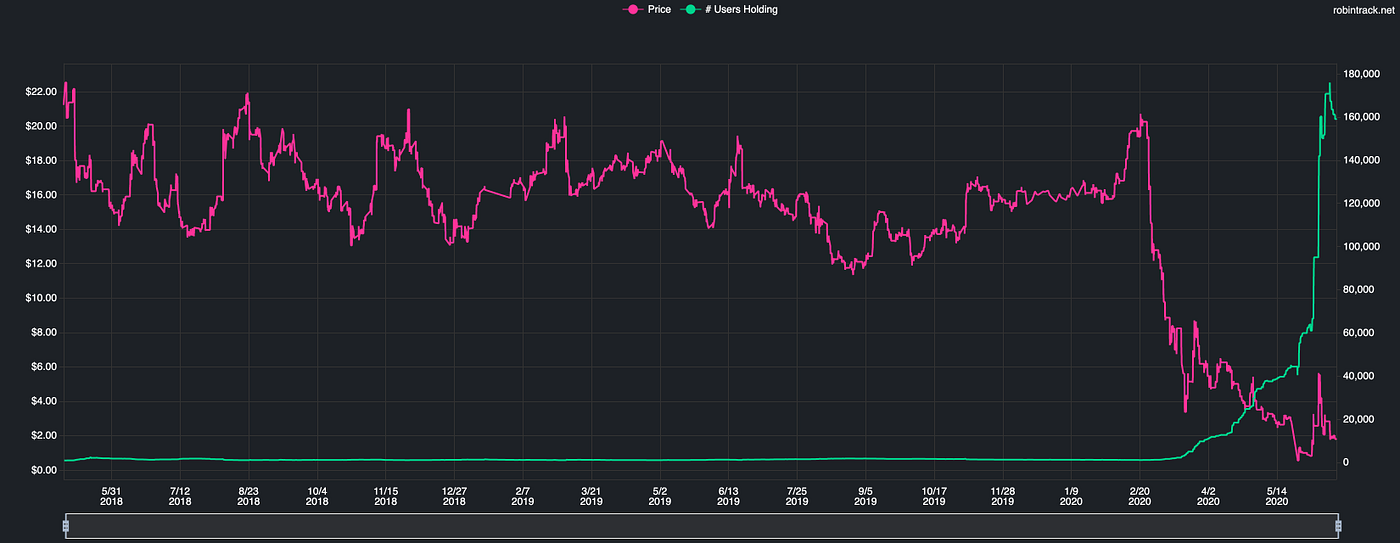Click the 6/13 2019 date label
This screenshot has width=1400, height=543.
click(x=728, y=496)
